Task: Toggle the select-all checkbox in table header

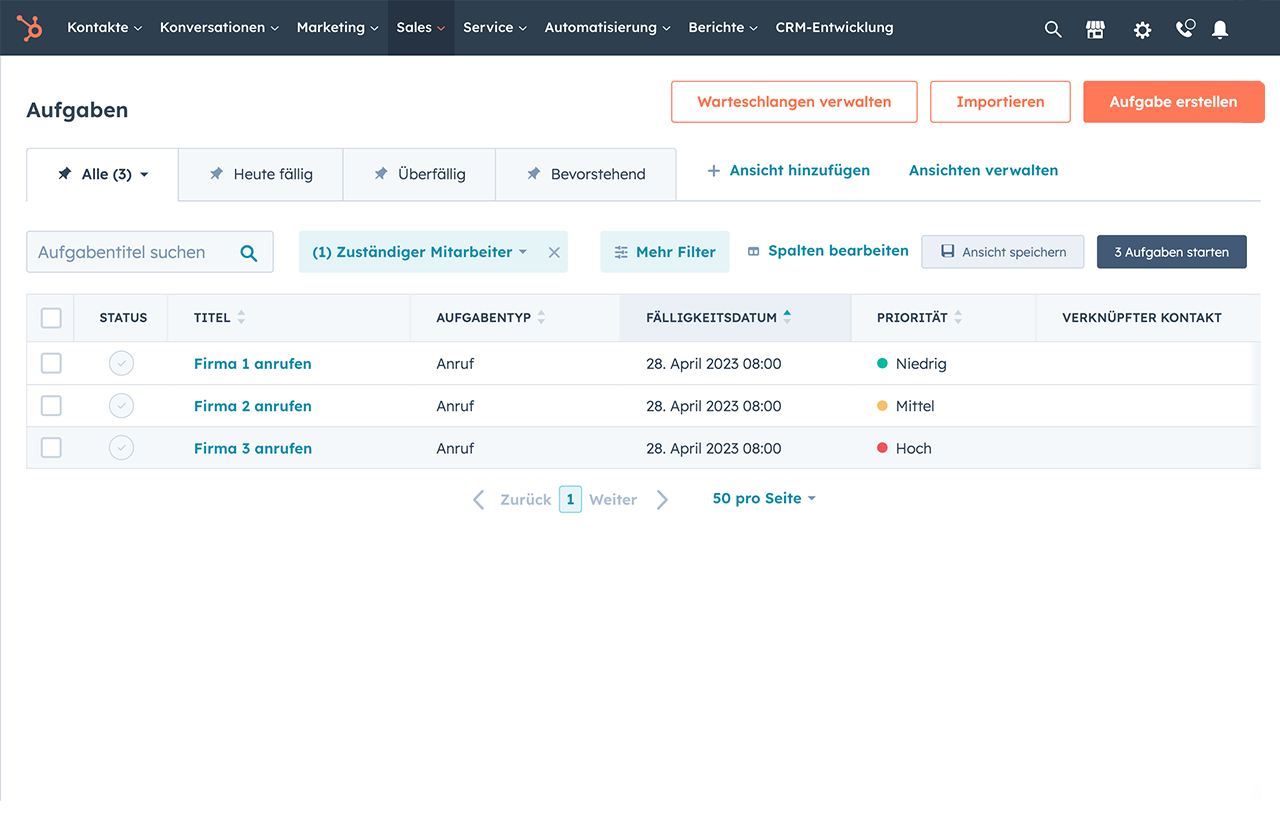Action: (51, 318)
